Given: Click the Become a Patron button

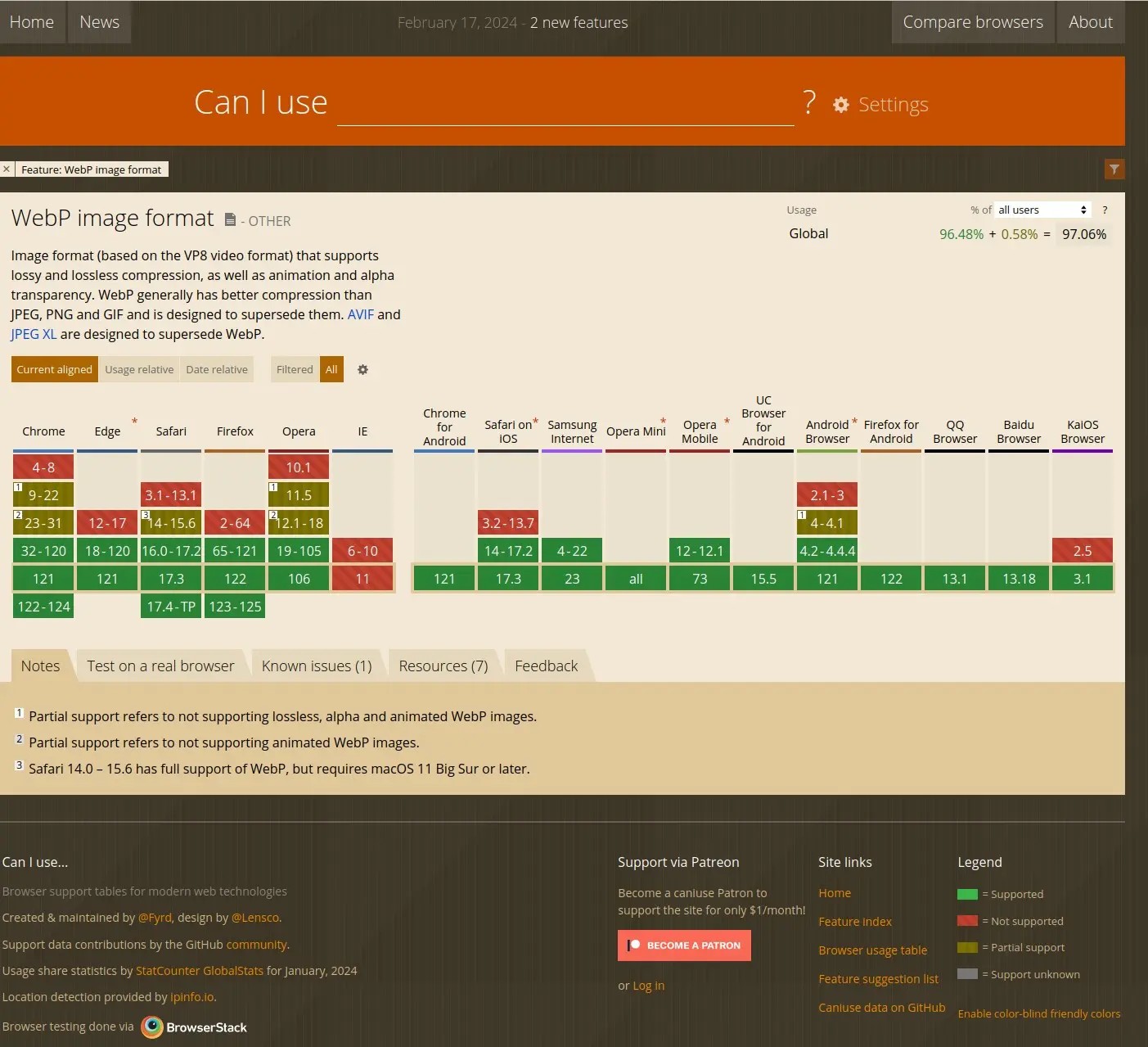Looking at the screenshot, I should click(684, 945).
